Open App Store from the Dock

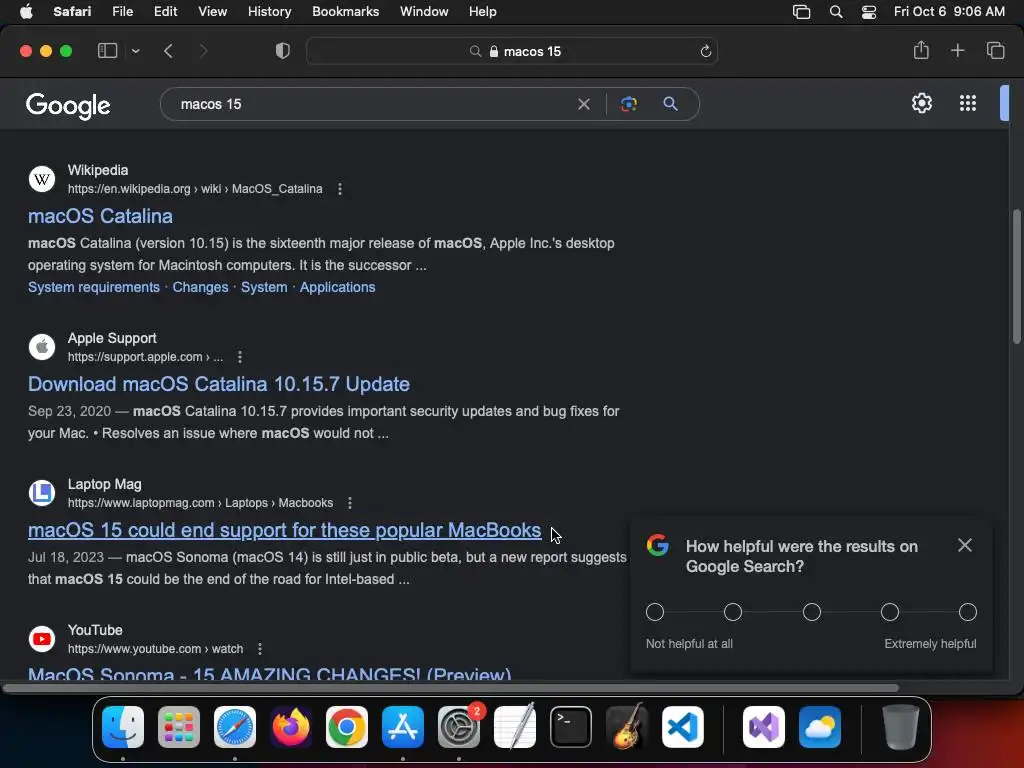click(403, 727)
